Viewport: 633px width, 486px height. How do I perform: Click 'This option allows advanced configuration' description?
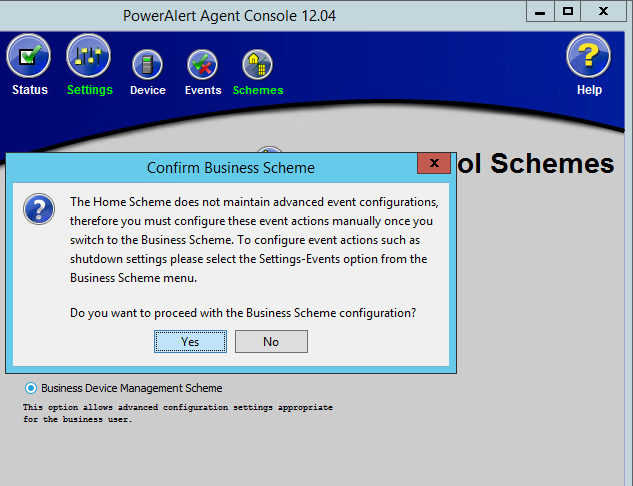[x=178, y=413]
